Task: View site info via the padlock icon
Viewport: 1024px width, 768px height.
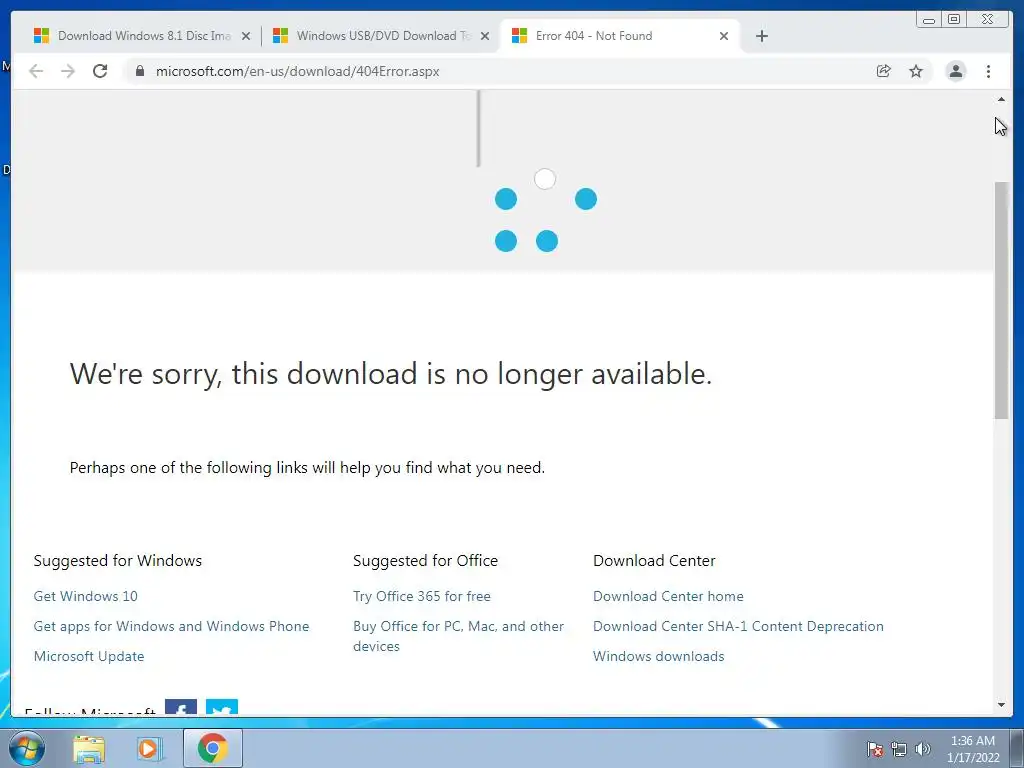Action: click(x=139, y=71)
